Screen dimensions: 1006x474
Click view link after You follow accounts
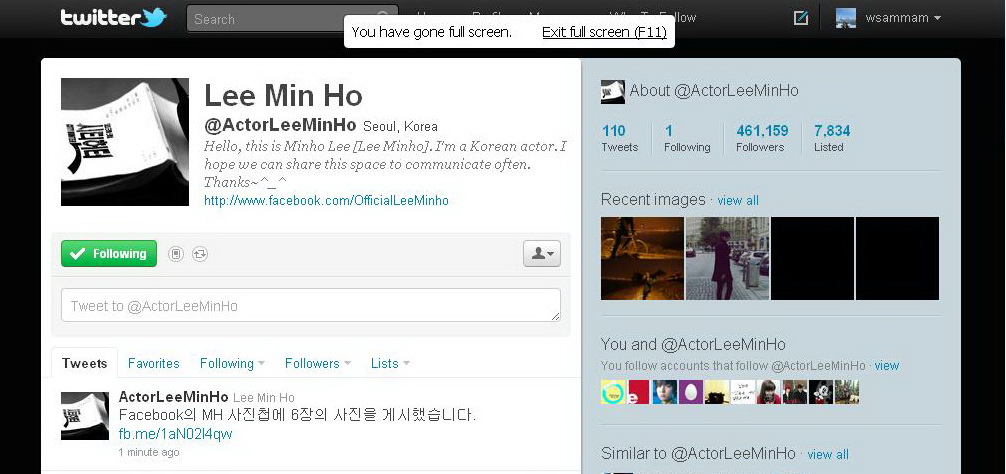click(887, 366)
